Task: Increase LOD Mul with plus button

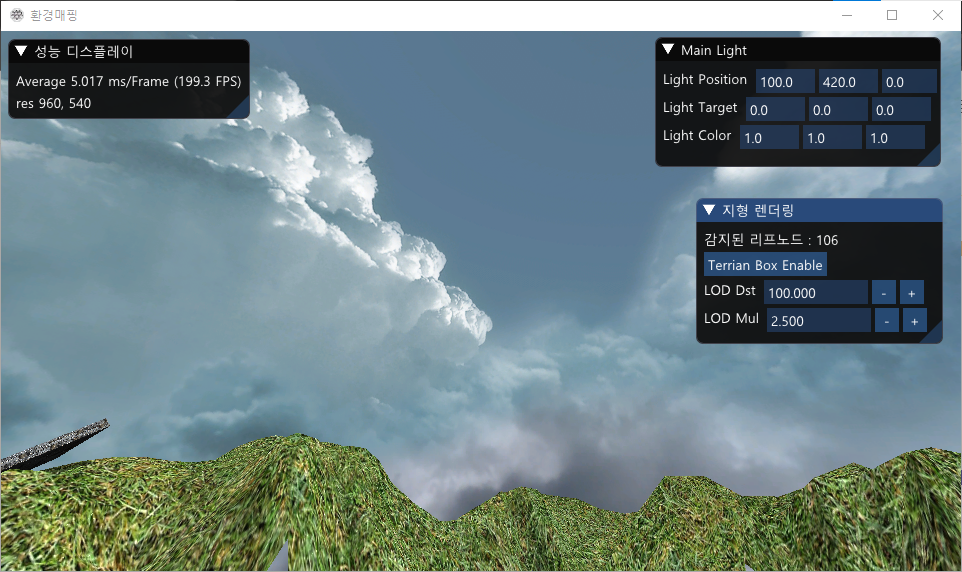Action: point(915,320)
